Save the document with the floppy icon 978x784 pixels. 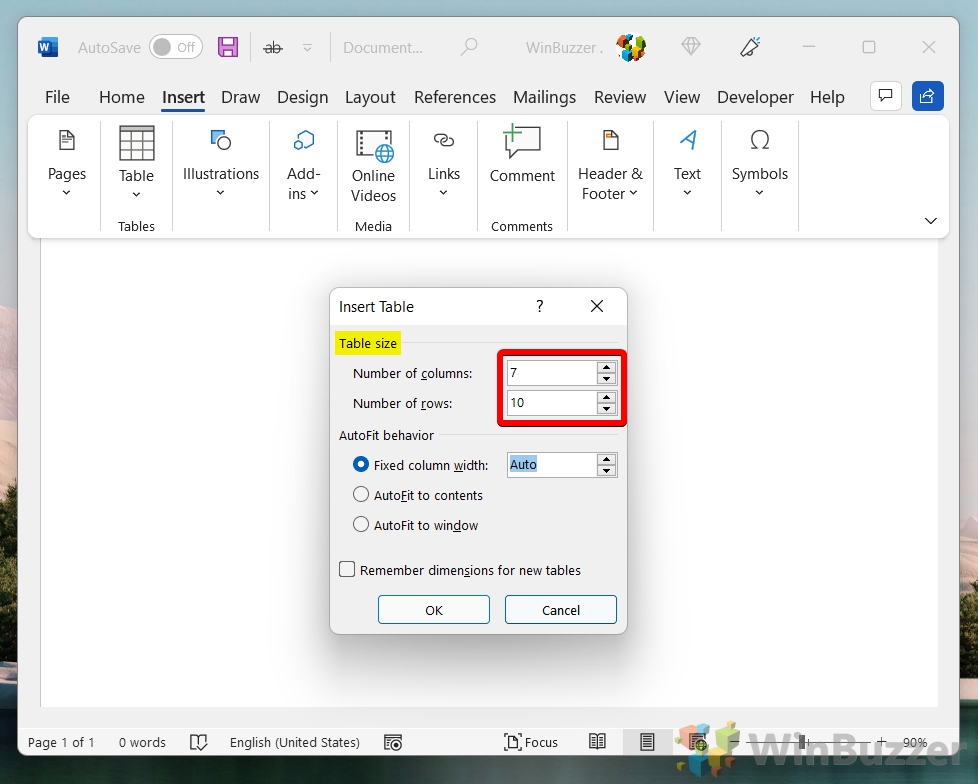(228, 47)
